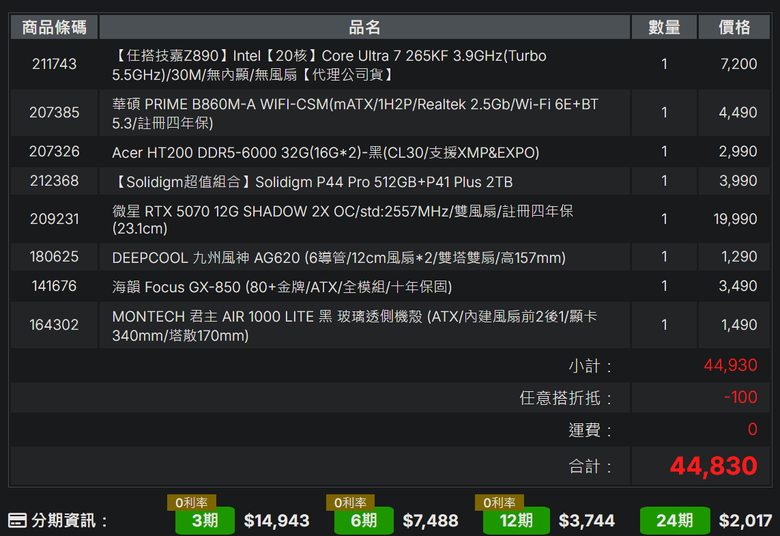
Task: Click the shipping fee value 0
Action: (x=753, y=429)
